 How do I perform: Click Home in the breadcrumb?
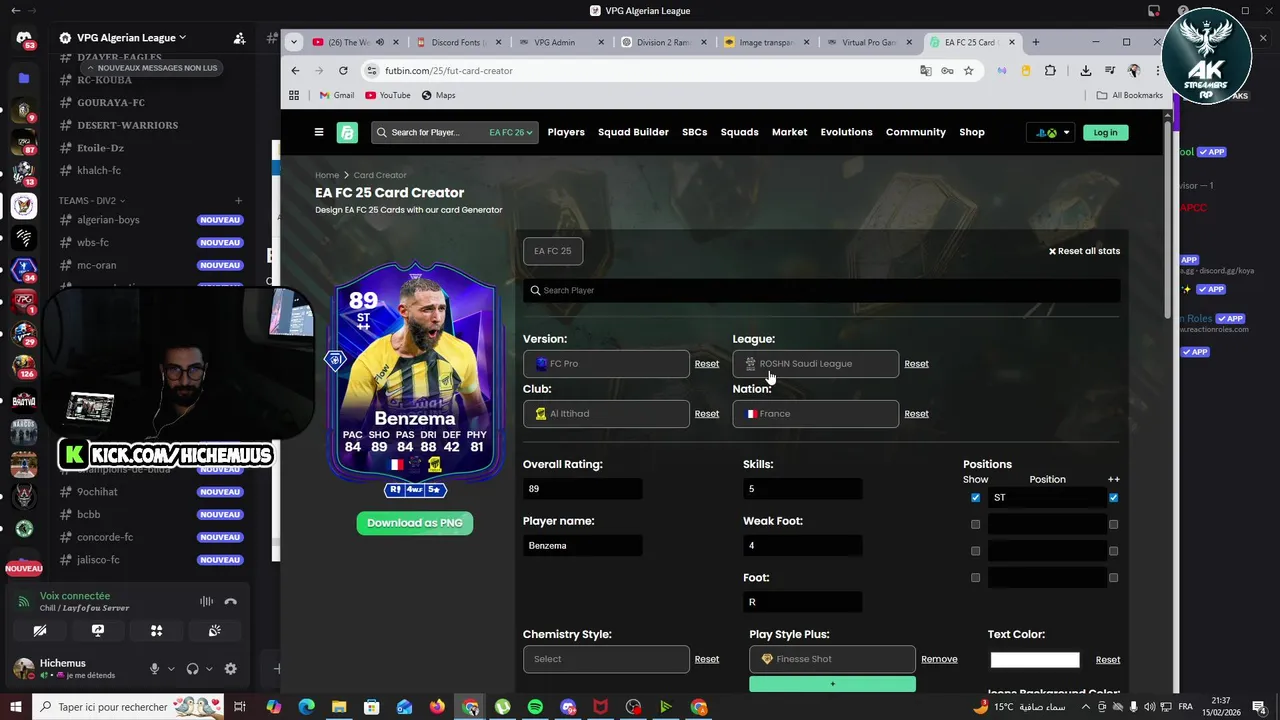point(327,175)
